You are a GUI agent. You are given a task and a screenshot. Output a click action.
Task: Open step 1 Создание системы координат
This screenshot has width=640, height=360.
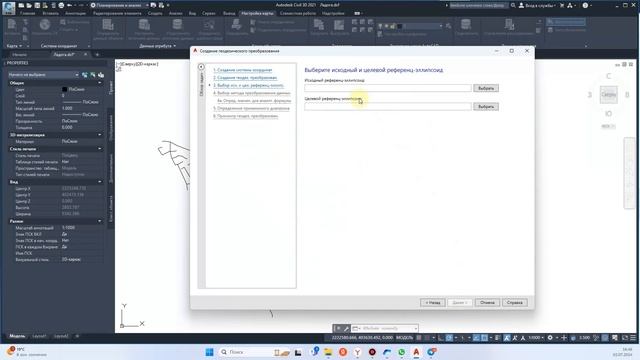pyautogui.click(x=243, y=70)
